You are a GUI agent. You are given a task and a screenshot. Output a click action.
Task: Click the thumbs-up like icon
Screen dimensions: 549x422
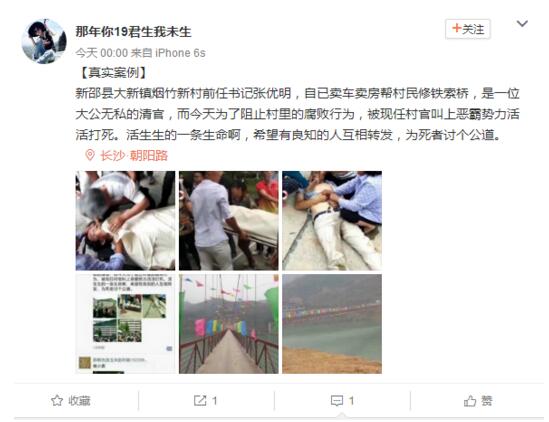(x=470, y=401)
